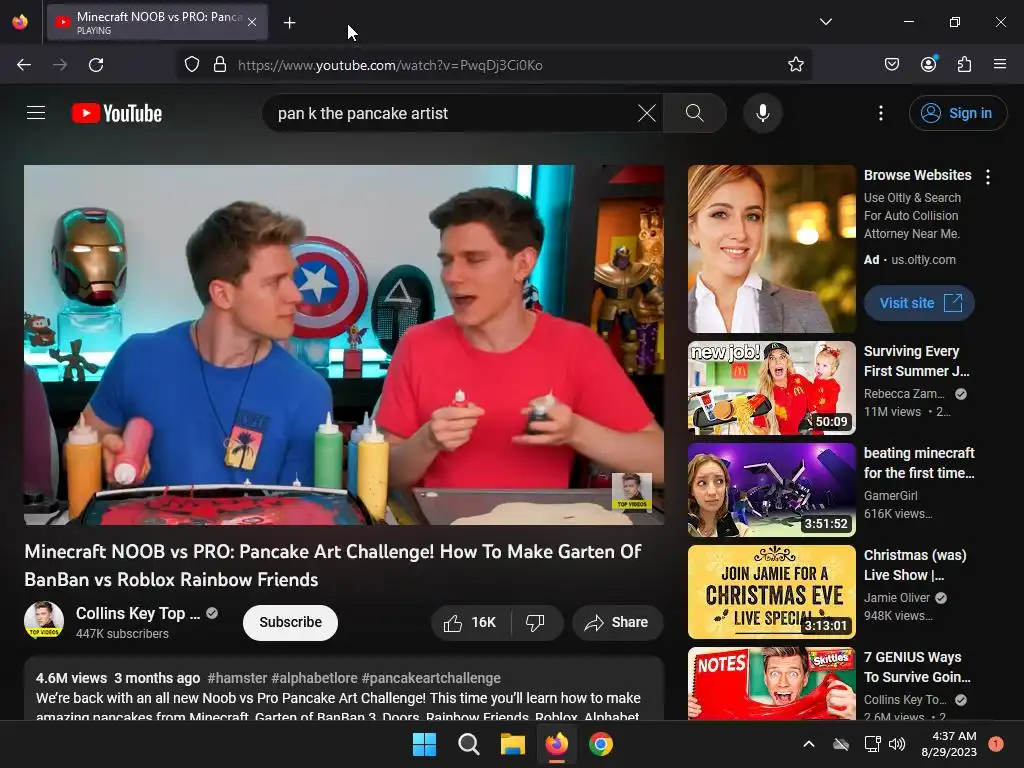Open GamerGirl channel name
Image resolution: width=1024 pixels, height=768 pixels.
[891, 496]
